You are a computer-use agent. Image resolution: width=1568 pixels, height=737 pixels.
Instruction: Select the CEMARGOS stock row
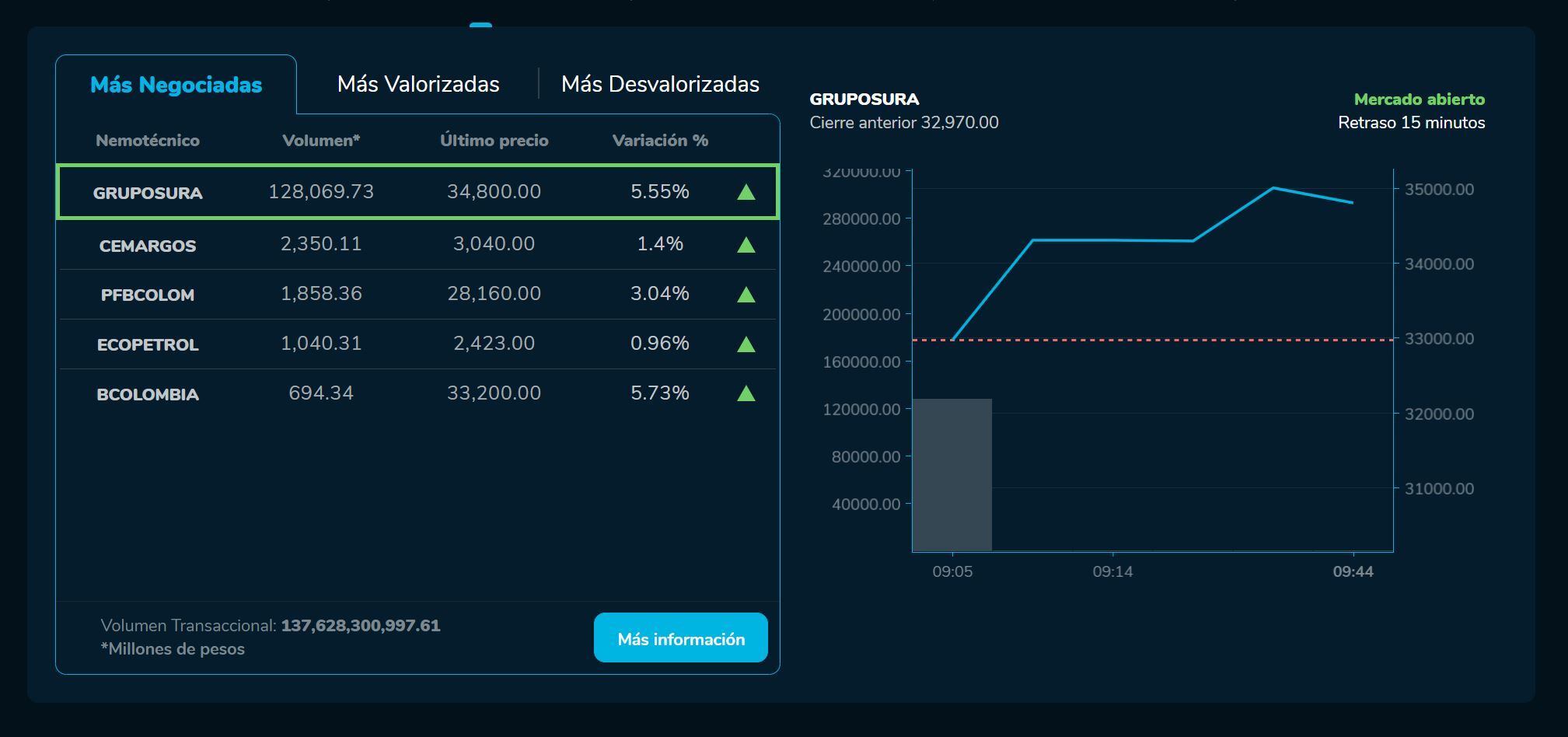[148, 246]
